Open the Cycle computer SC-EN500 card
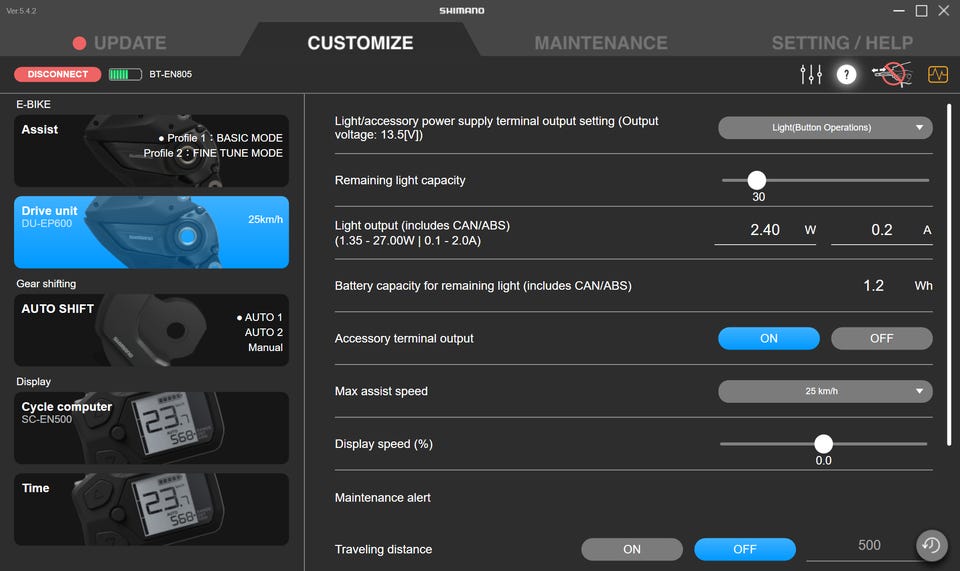 [151, 428]
